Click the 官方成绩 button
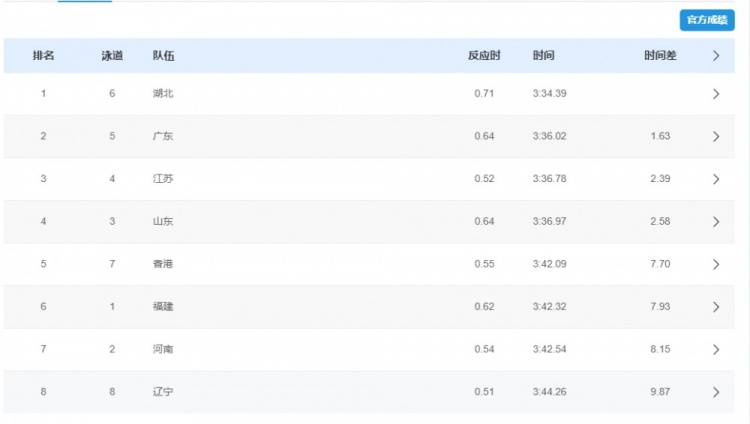This screenshot has height=424, width=750. 706,20
